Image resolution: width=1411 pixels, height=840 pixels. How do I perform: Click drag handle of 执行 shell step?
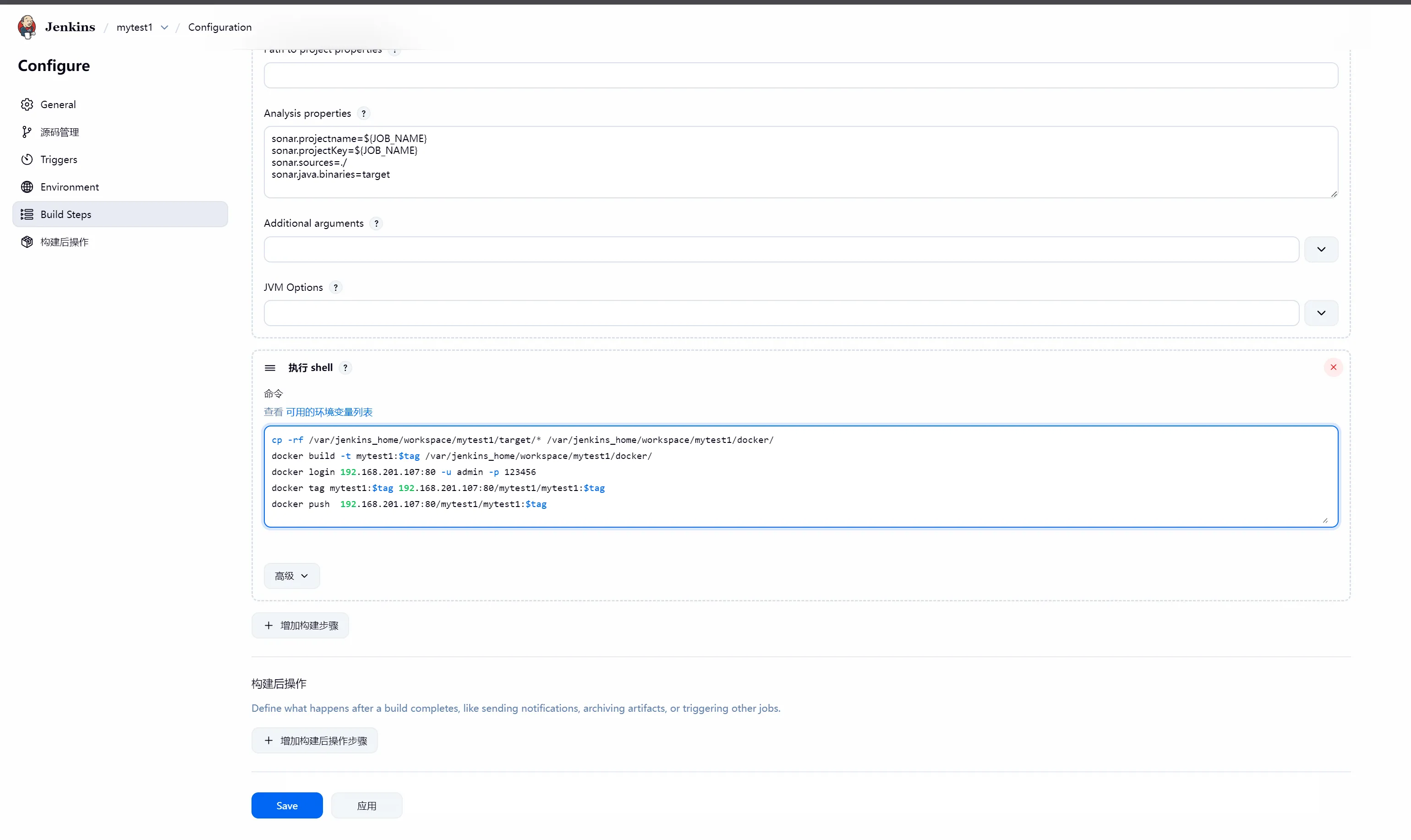click(x=270, y=368)
